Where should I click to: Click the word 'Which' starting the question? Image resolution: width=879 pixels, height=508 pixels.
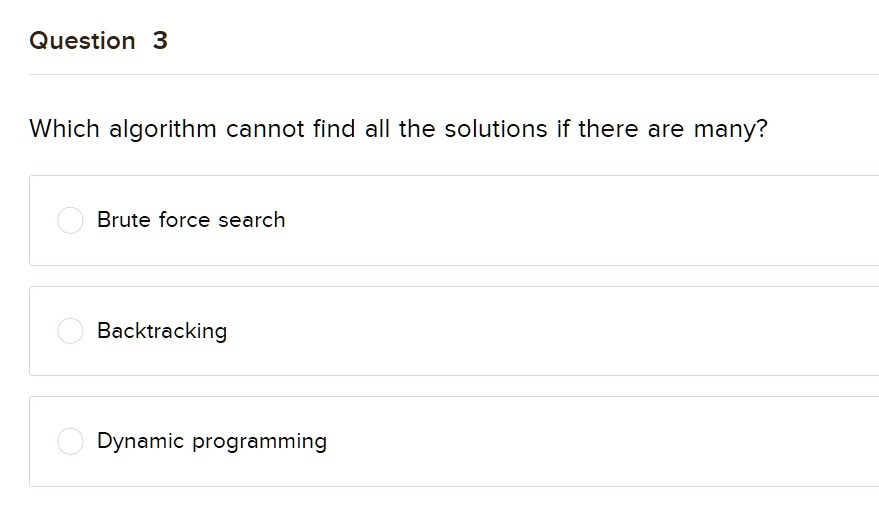[x=64, y=129]
